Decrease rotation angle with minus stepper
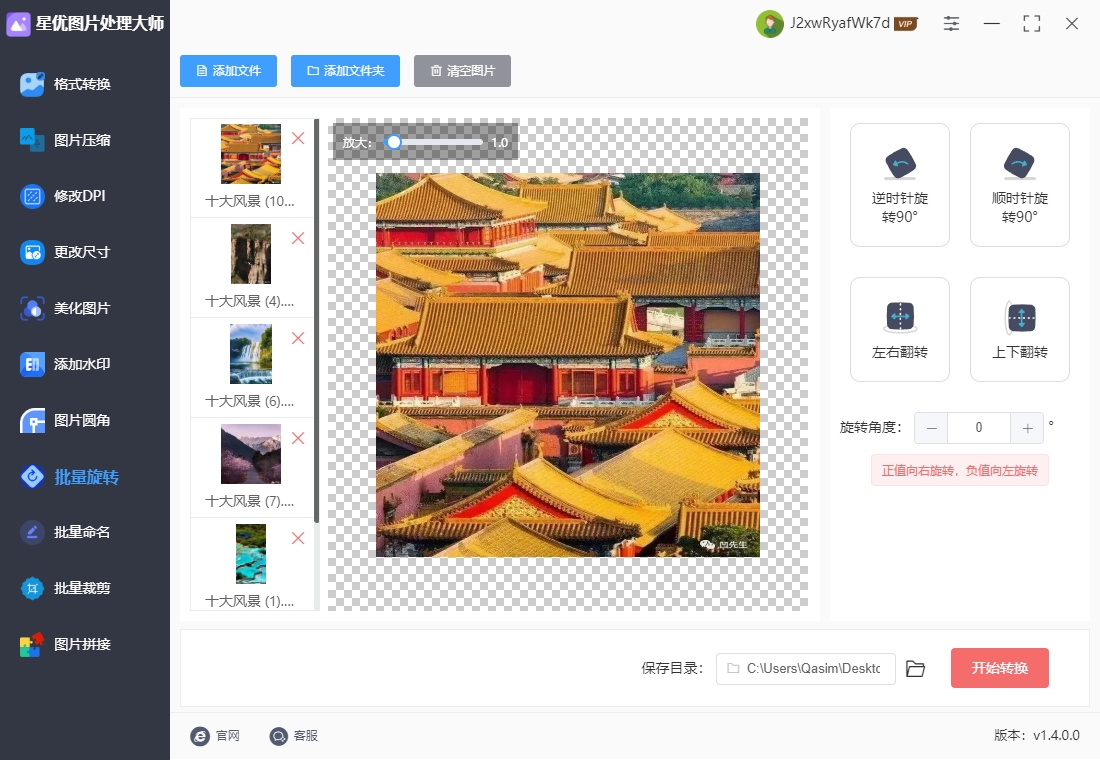 [x=931, y=428]
